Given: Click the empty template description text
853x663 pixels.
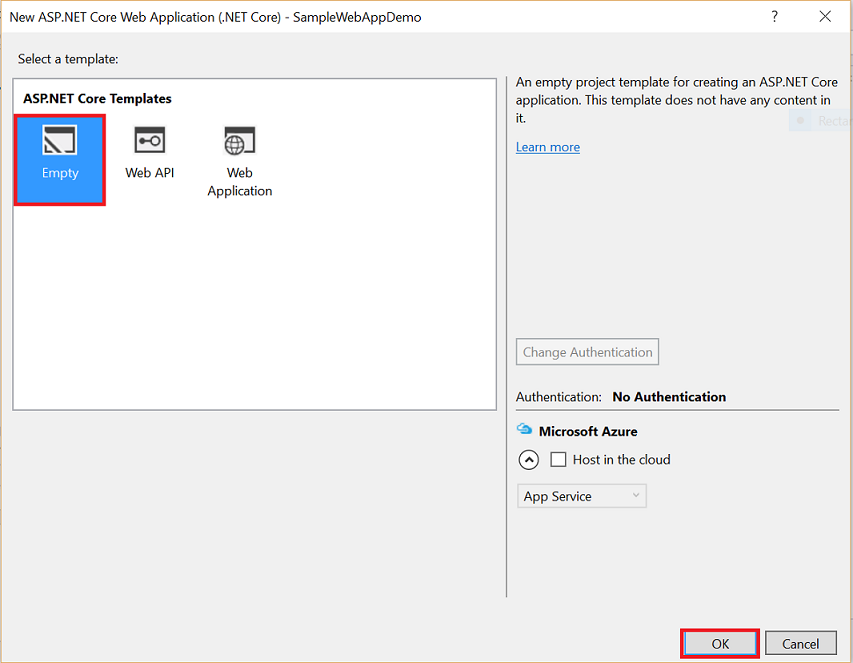Looking at the screenshot, I should pos(677,100).
